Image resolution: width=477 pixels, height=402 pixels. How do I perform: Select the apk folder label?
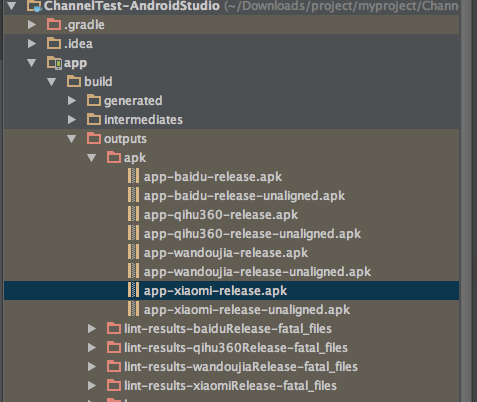point(135,158)
